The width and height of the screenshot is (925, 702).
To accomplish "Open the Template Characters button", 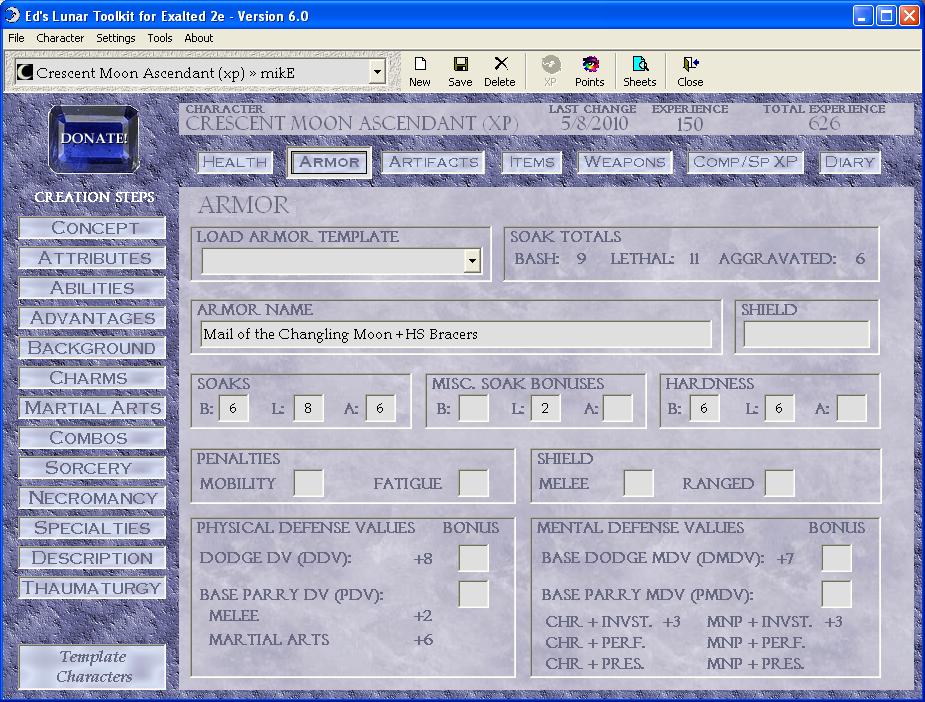I will pos(92,667).
